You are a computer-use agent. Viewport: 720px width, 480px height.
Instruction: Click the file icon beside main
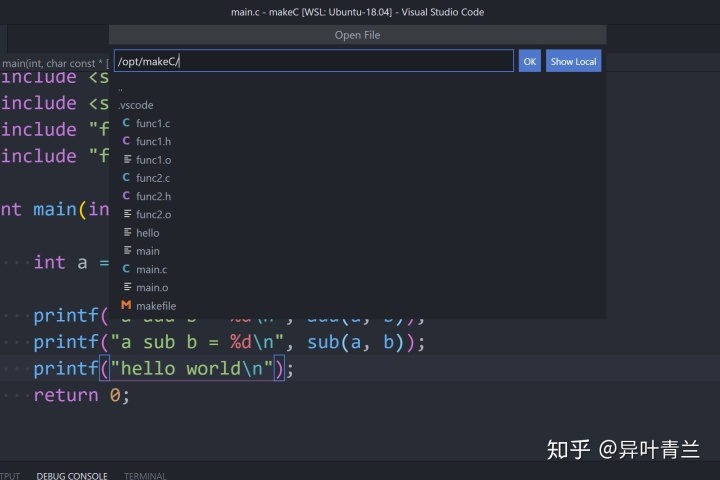point(127,250)
